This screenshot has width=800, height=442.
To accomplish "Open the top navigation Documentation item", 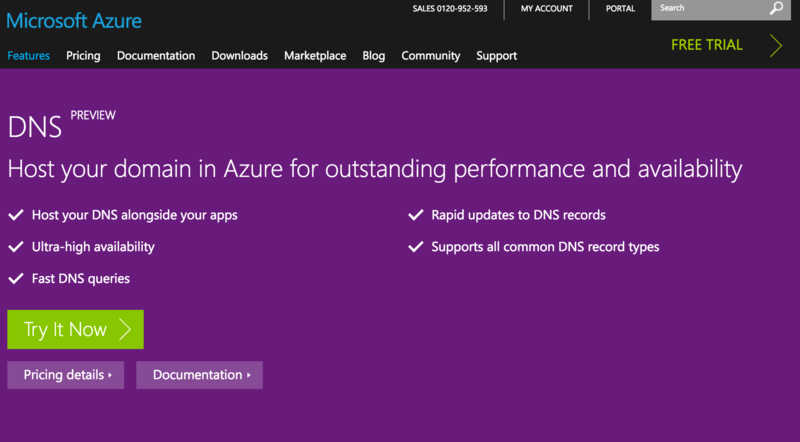I will click(x=156, y=56).
